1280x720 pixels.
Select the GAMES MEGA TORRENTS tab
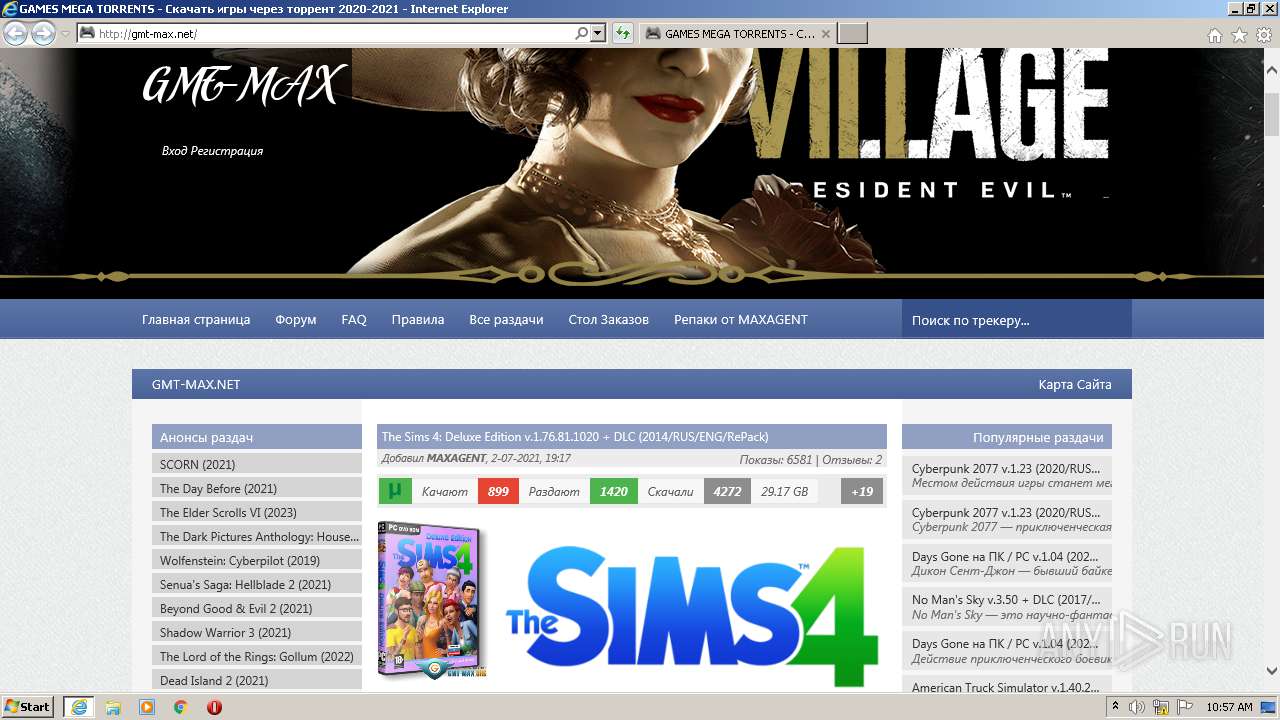tap(737, 33)
